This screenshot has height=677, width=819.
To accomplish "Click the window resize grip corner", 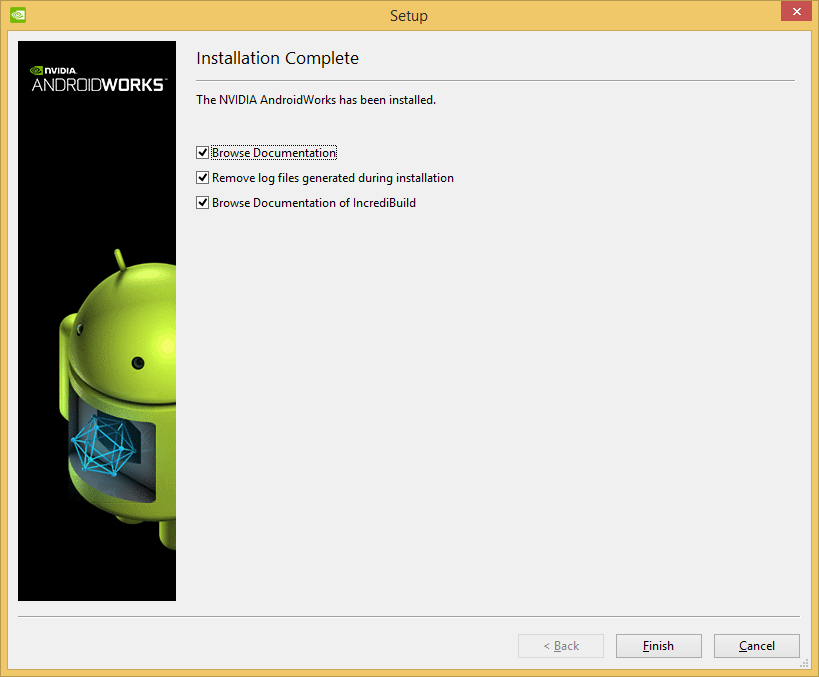I will click(804, 663).
